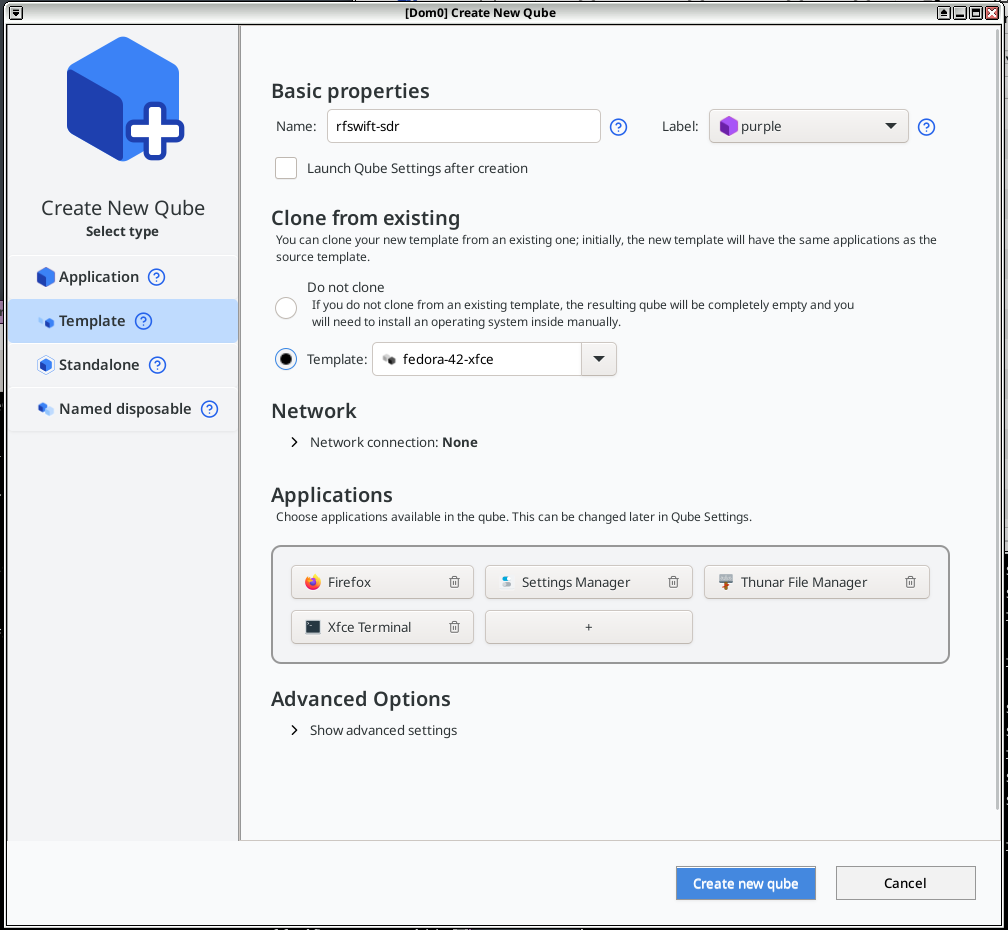Click the Create new qube button
The width and height of the screenshot is (1008, 930).
coord(745,883)
